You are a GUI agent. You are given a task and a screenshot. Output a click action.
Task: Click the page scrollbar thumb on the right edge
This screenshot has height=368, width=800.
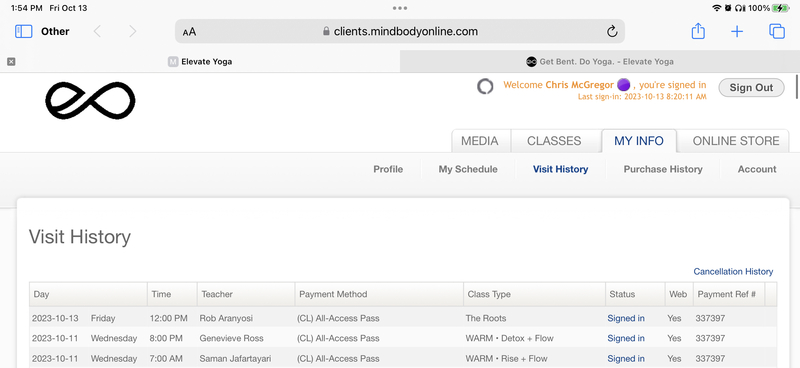(797, 86)
